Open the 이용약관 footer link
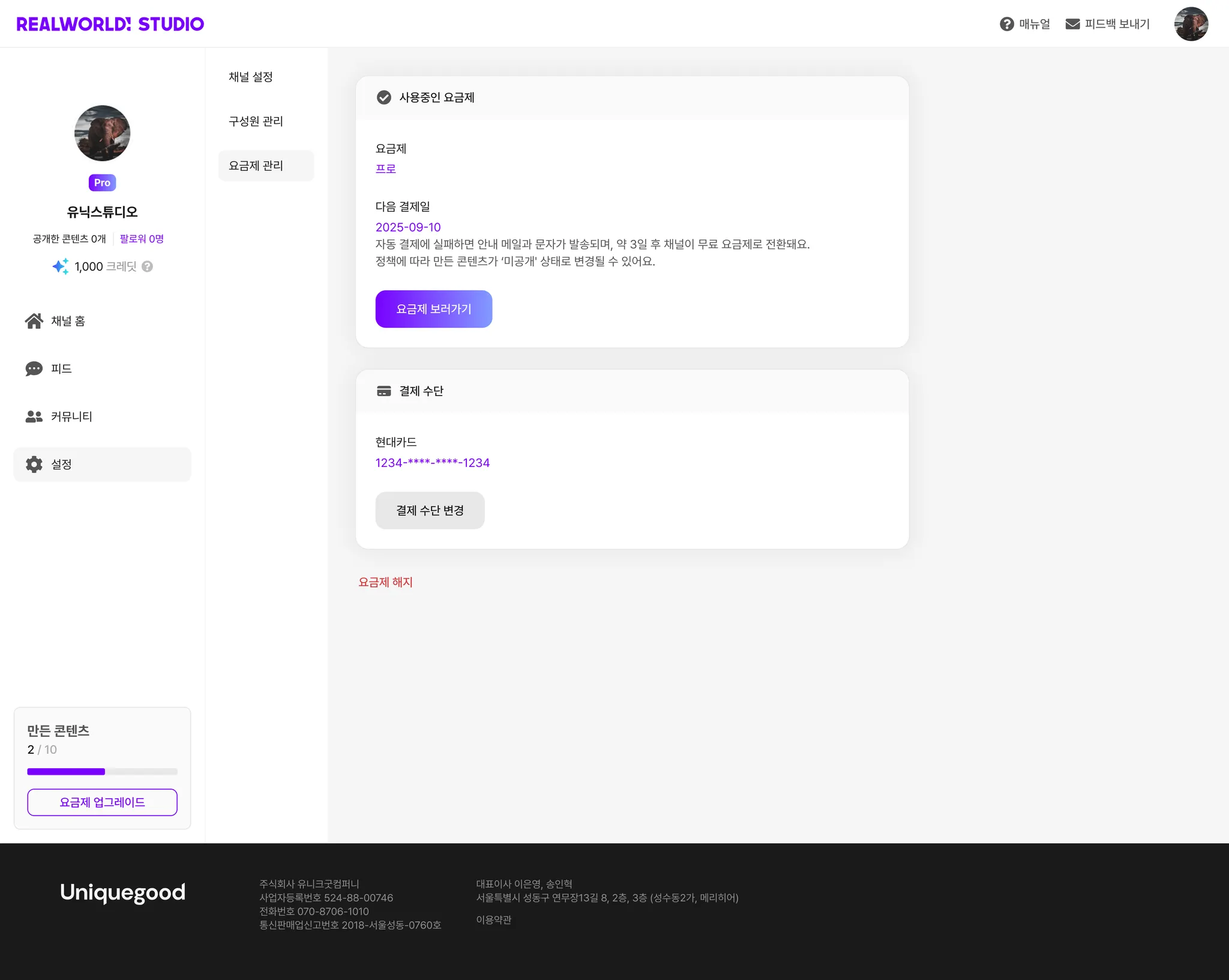Image resolution: width=1229 pixels, height=980 pixels. pos(493,920)
